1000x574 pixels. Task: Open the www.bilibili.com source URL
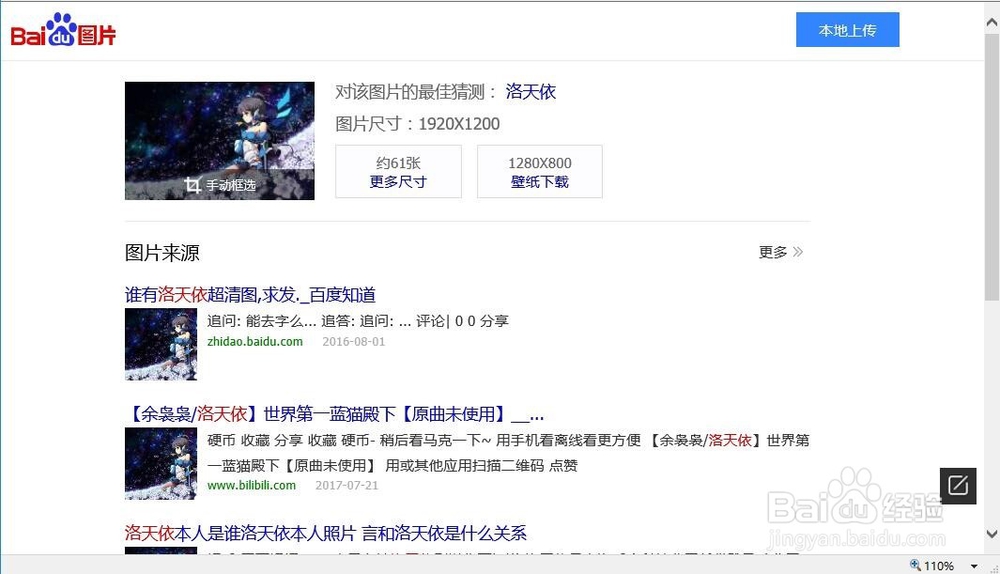tap(251, 485)
